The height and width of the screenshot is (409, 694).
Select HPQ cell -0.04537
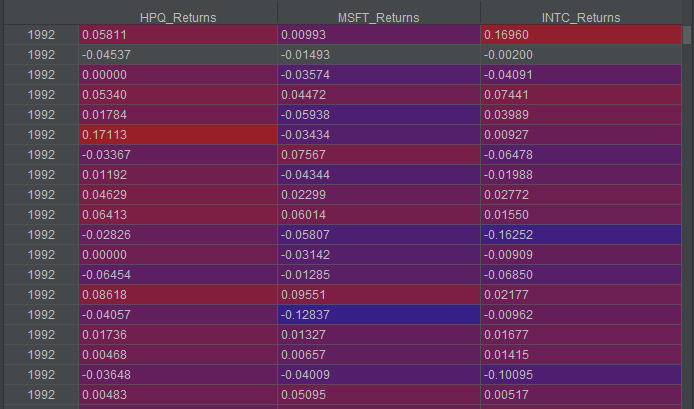(x=178, y=55)
